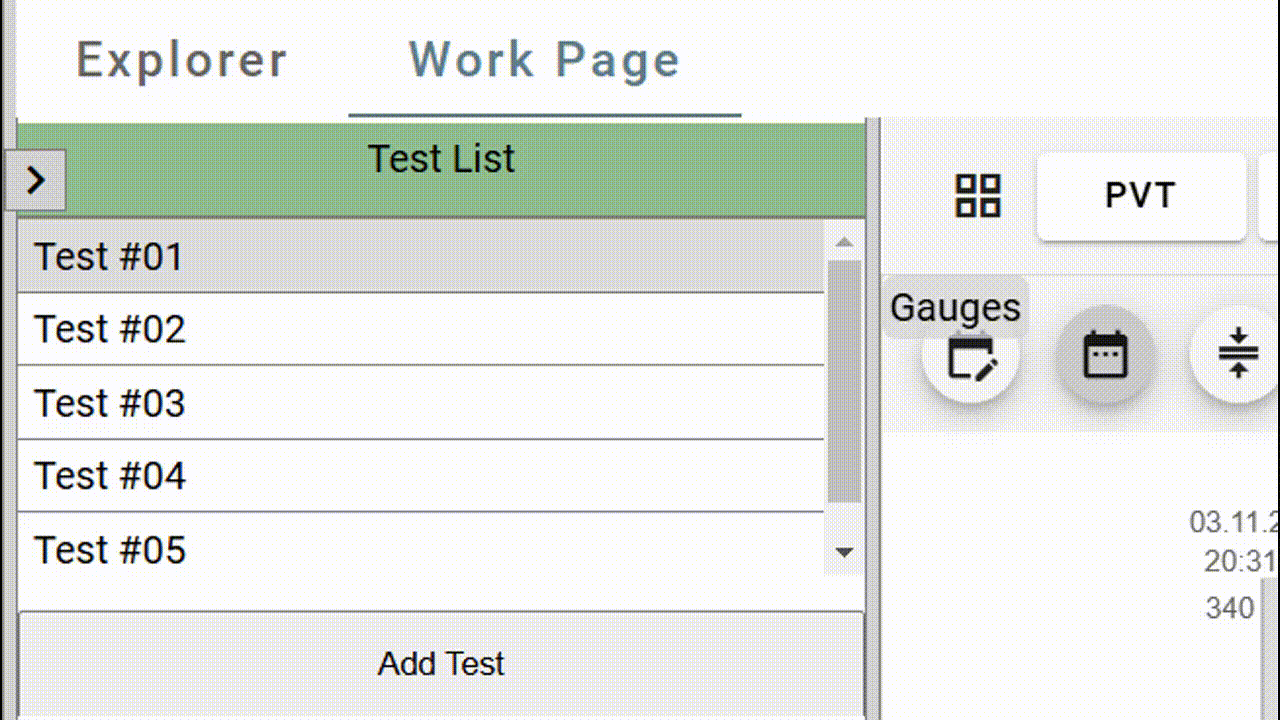Click the Test List scrollbar thumb
This screenshot has height=720, width=1280.
pyautogui.click(x=844, y=382)
